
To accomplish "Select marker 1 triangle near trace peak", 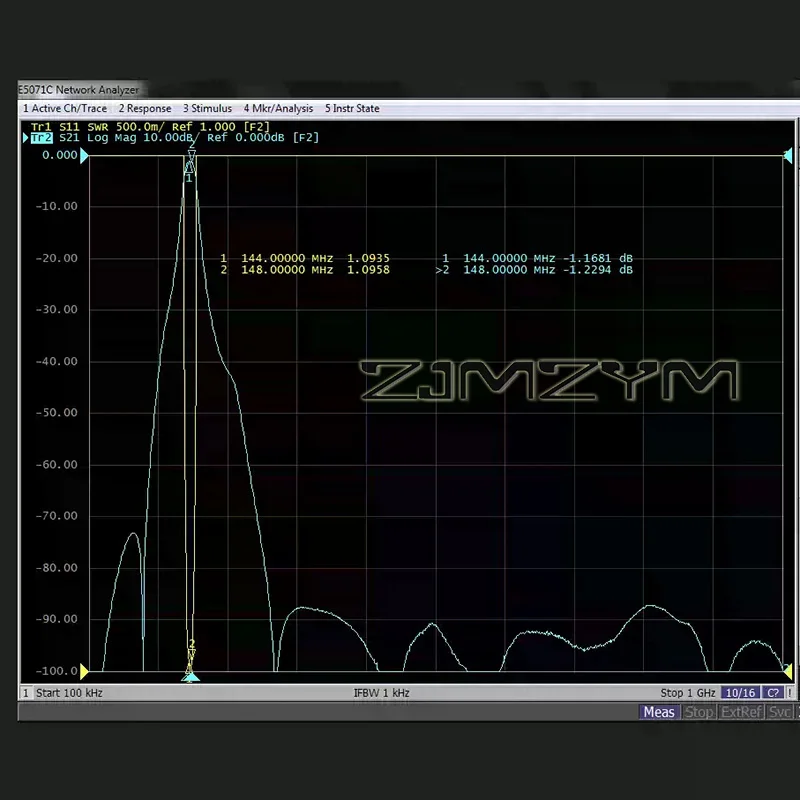I will [x=190, y=167].
